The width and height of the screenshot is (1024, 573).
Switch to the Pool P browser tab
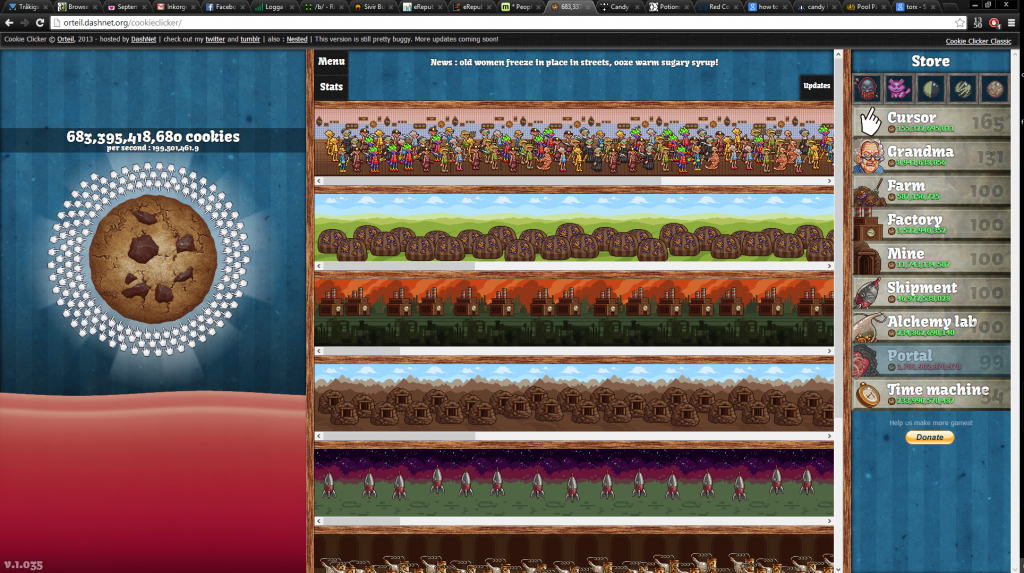click(x=866, y=7)
